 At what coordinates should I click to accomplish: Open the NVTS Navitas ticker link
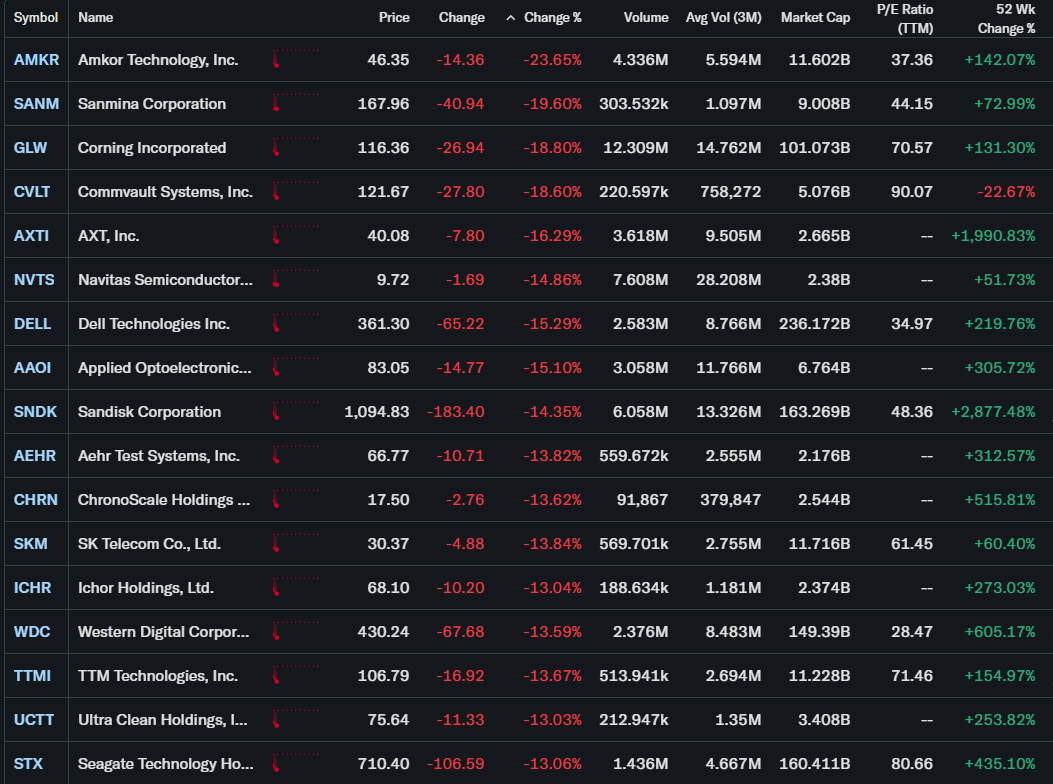point(34,279)
